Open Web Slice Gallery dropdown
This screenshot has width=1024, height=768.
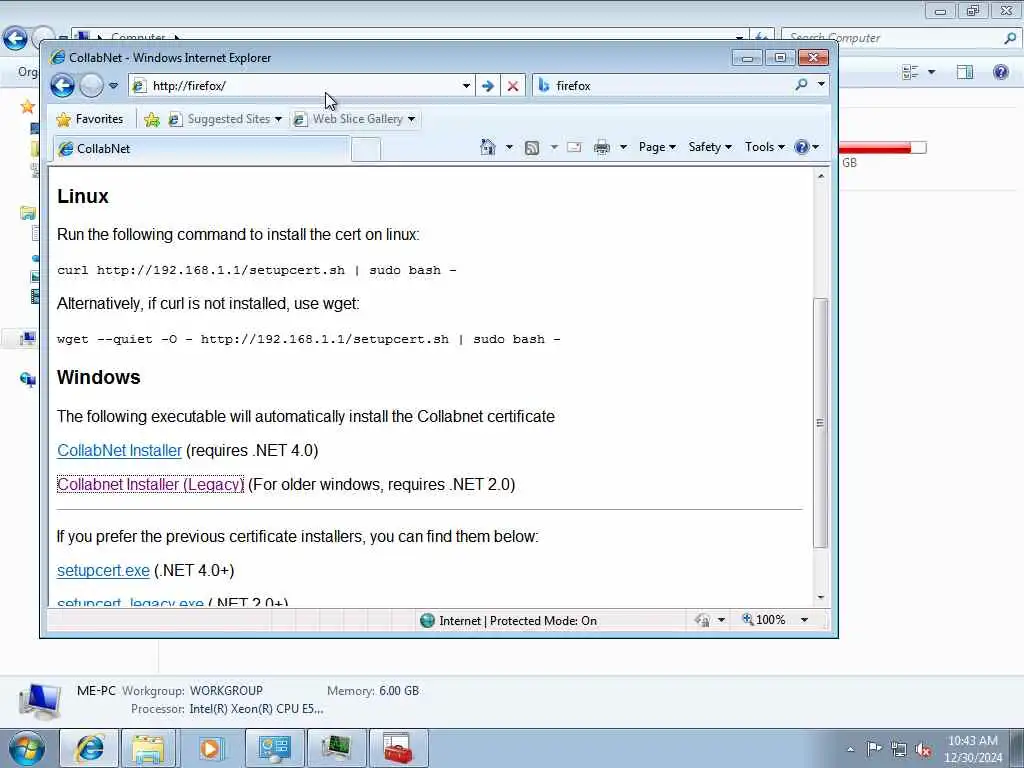coord(355,119)
